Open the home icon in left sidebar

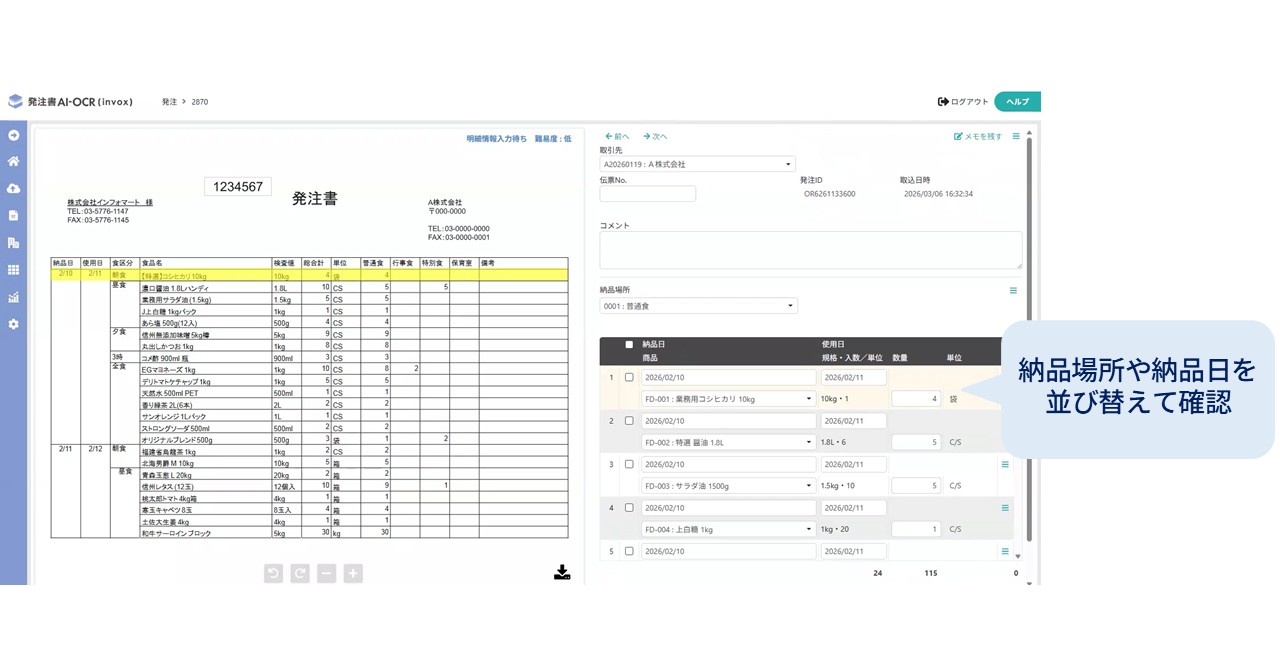pos(14,161)
